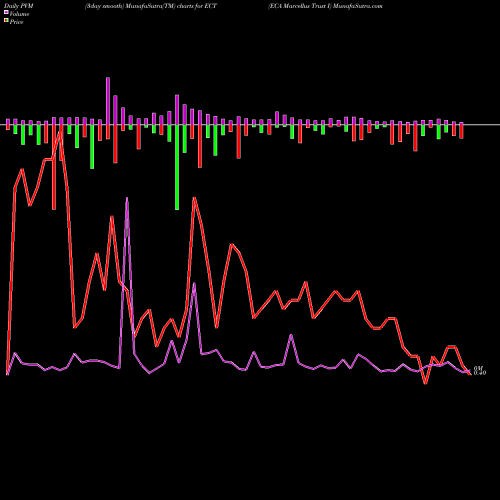Click the 0.40 price axis label
Screen dimensions: 500x500
(x=480, y=373)
